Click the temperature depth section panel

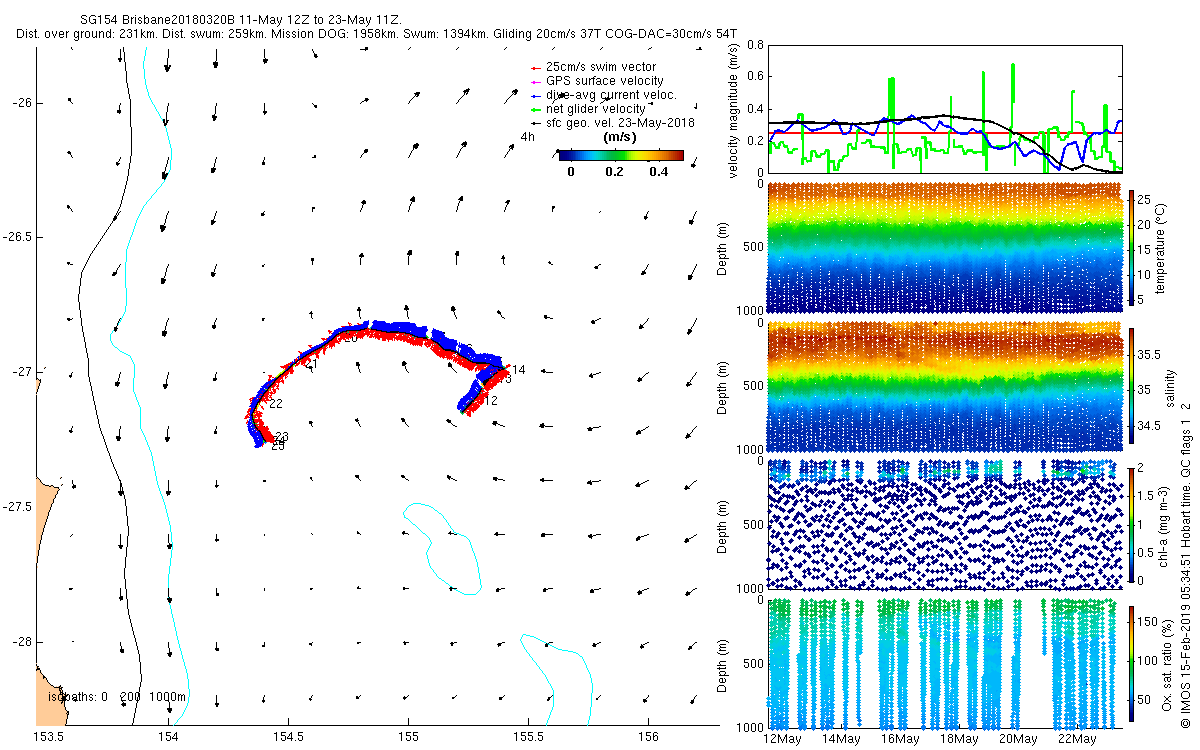click(x=945, y=247)
